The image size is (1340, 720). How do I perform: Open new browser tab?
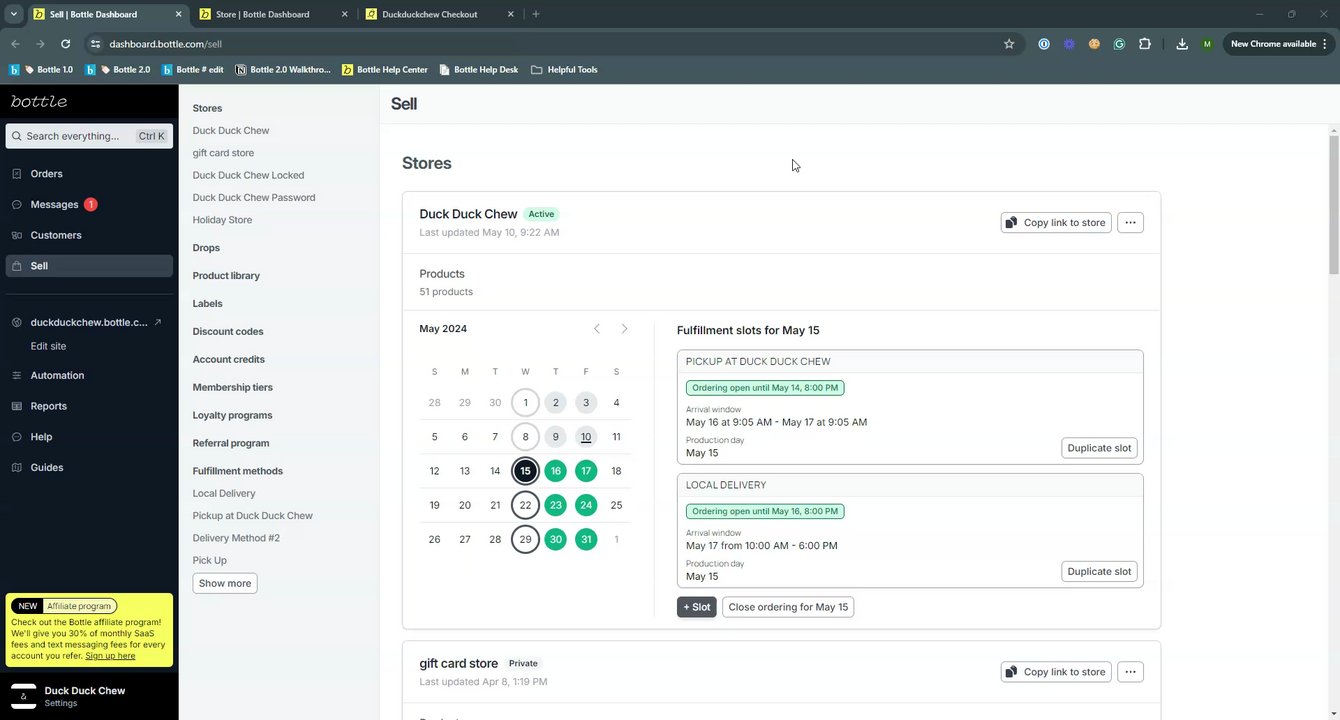(536, 14)
